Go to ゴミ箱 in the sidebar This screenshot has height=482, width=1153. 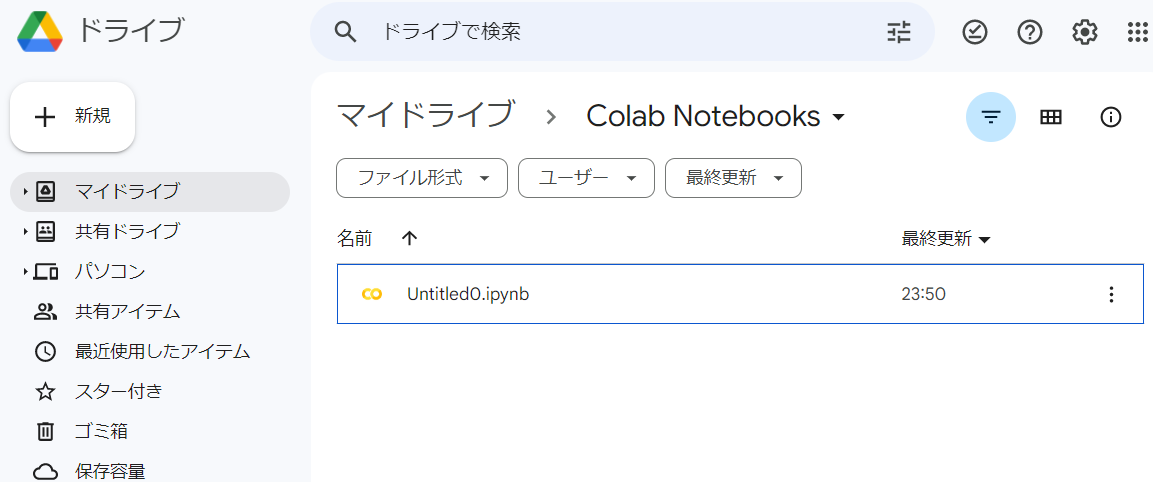tap(101, 431)
